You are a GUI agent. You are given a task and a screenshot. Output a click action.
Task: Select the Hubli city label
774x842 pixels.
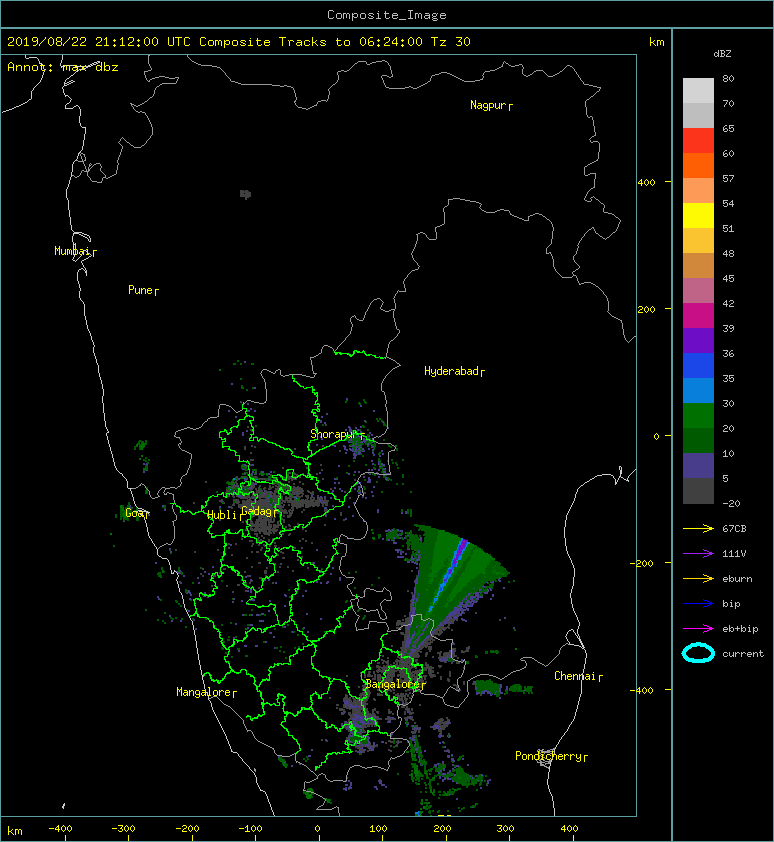(222, 515)
